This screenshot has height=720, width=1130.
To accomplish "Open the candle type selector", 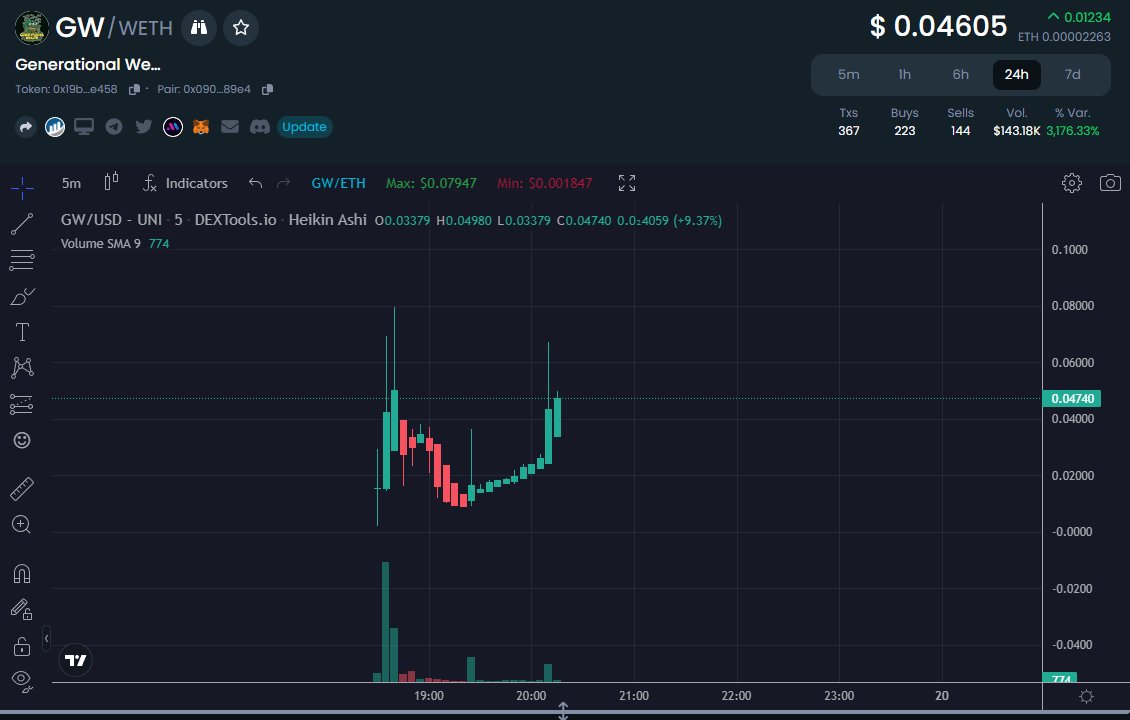I will tap(111, 183).
